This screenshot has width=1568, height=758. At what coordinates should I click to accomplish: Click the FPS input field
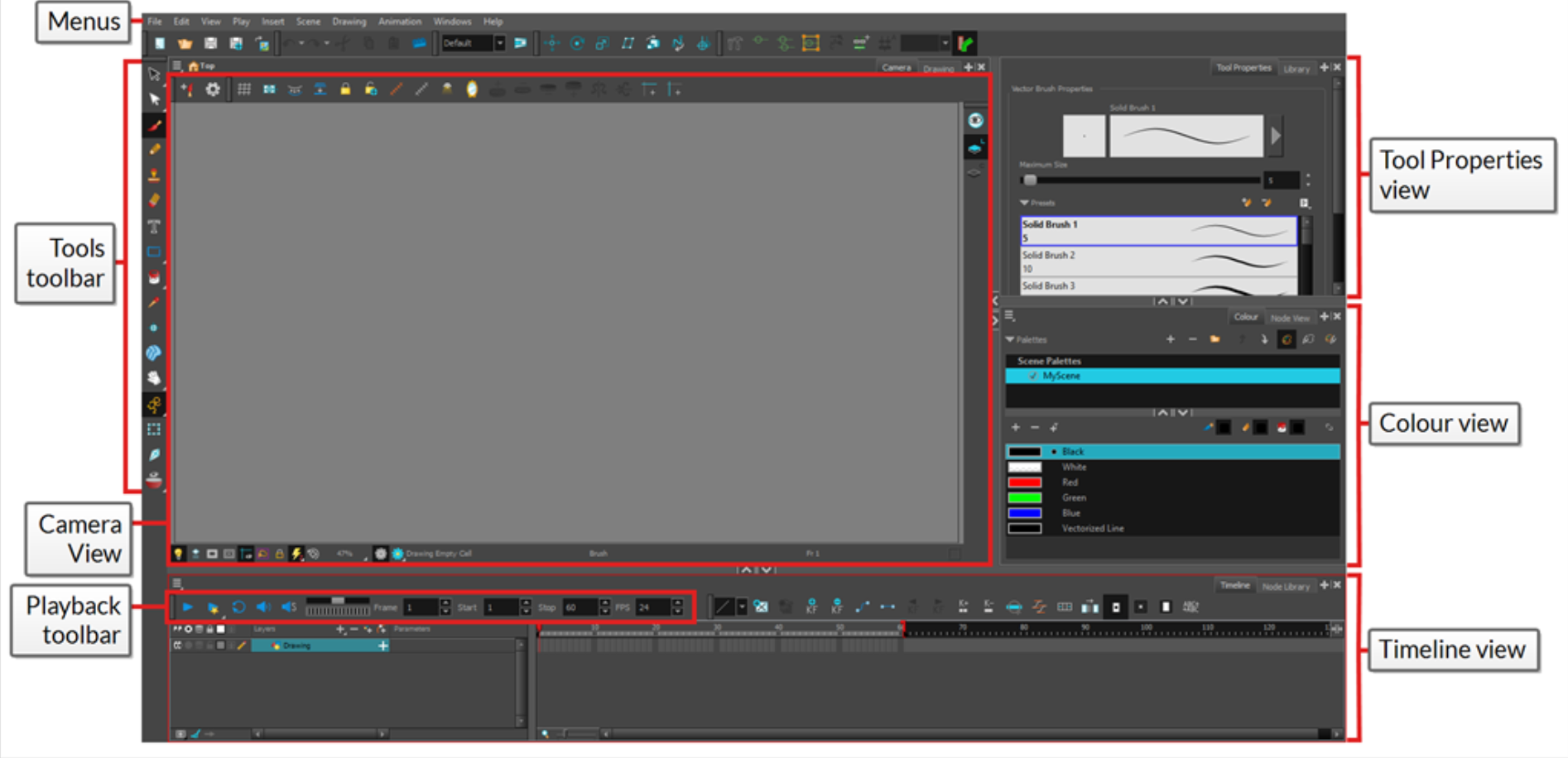pyautogui.click(x=654, y=607)
